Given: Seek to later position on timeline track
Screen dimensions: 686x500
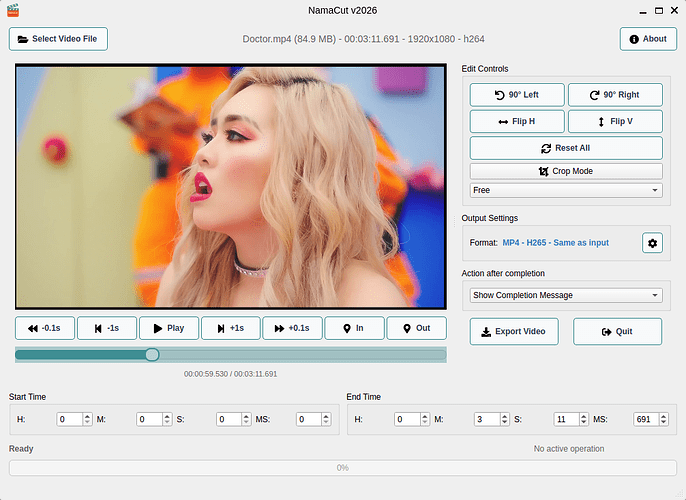Looking at the screenshot, I should 302,355.
